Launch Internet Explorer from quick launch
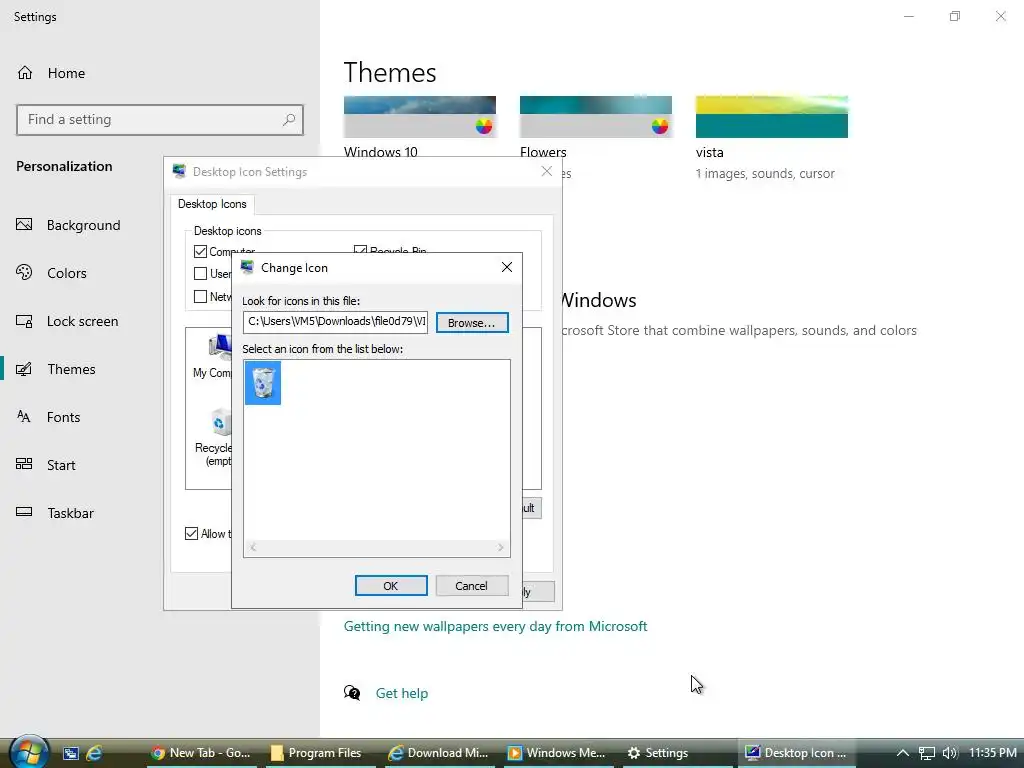The image size is (1024, 768). [95, 753]
